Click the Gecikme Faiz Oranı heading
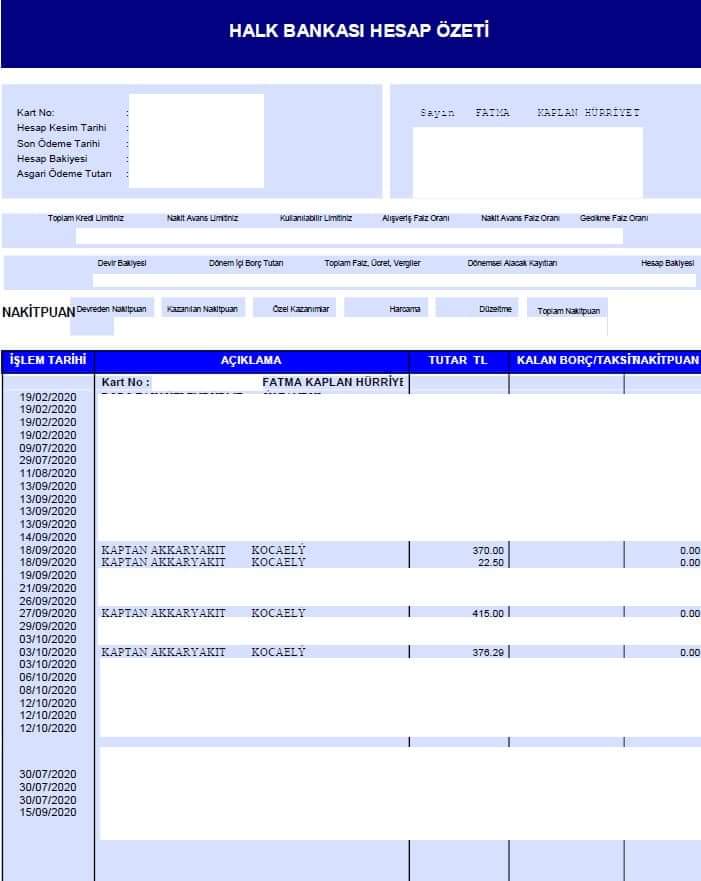Viewport: 701px width, 881px height. pos(613,218)
